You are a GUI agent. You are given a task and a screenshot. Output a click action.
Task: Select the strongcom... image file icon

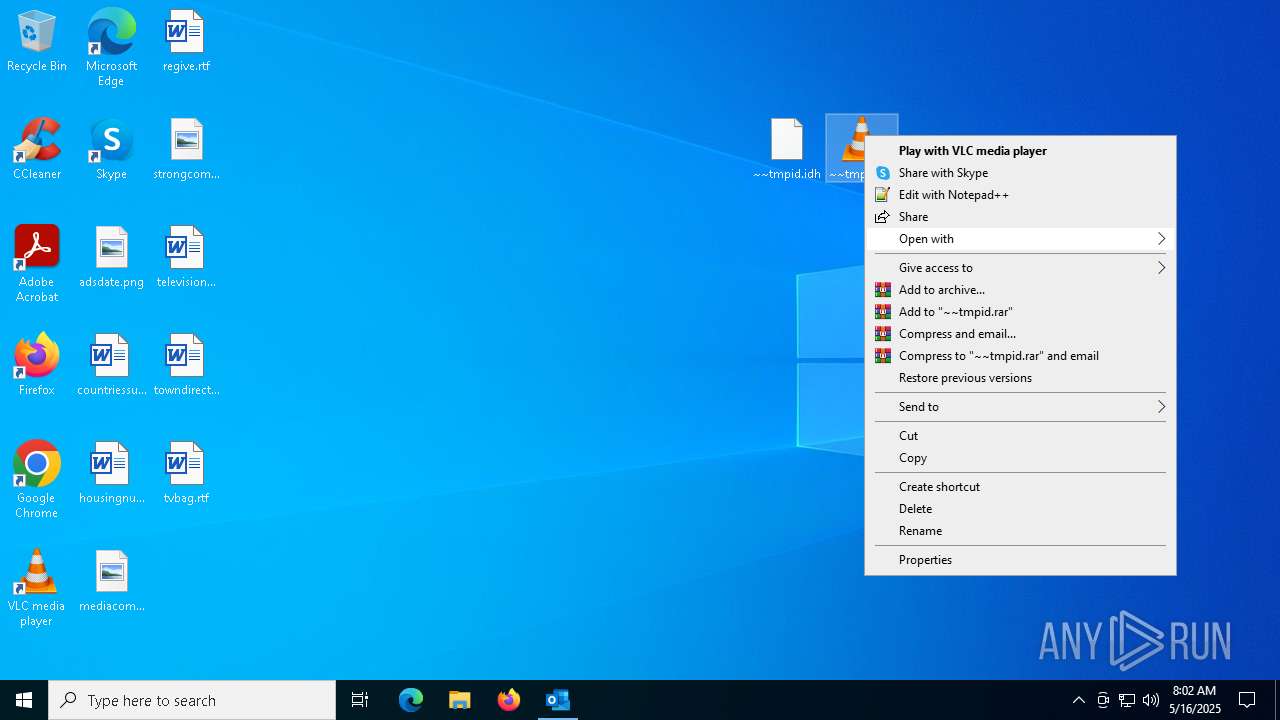pyautogui.click(x=186, y=150)
